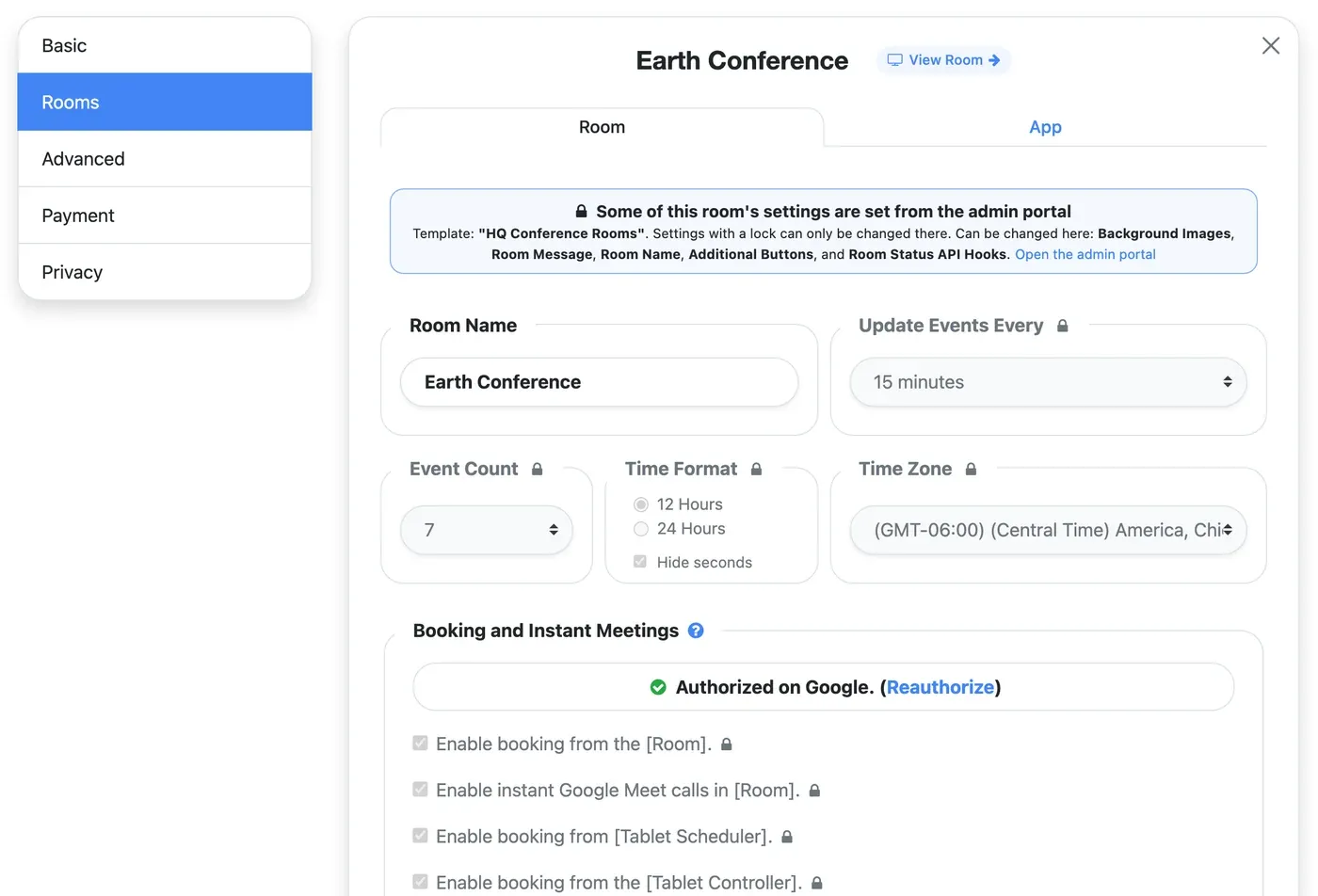Close the Earth Conference panel

point(1271,45)
